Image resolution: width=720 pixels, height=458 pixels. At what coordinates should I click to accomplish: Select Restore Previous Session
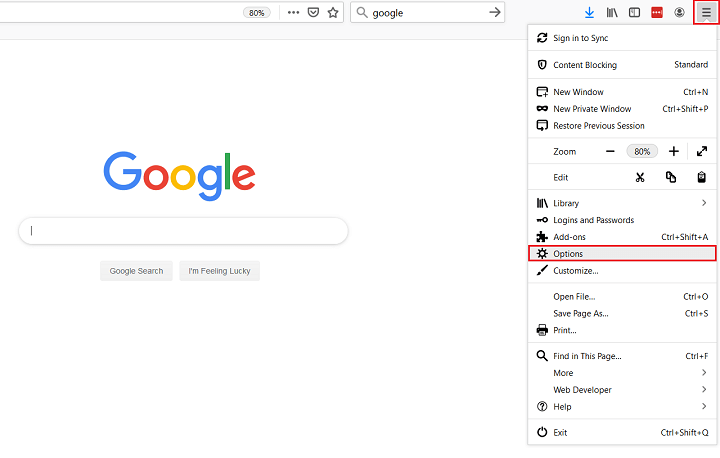622,126
